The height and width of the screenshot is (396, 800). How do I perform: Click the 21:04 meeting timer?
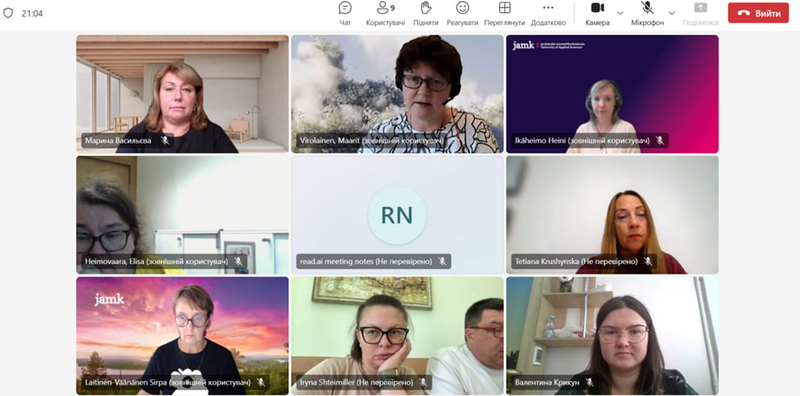tap(32, 14)
